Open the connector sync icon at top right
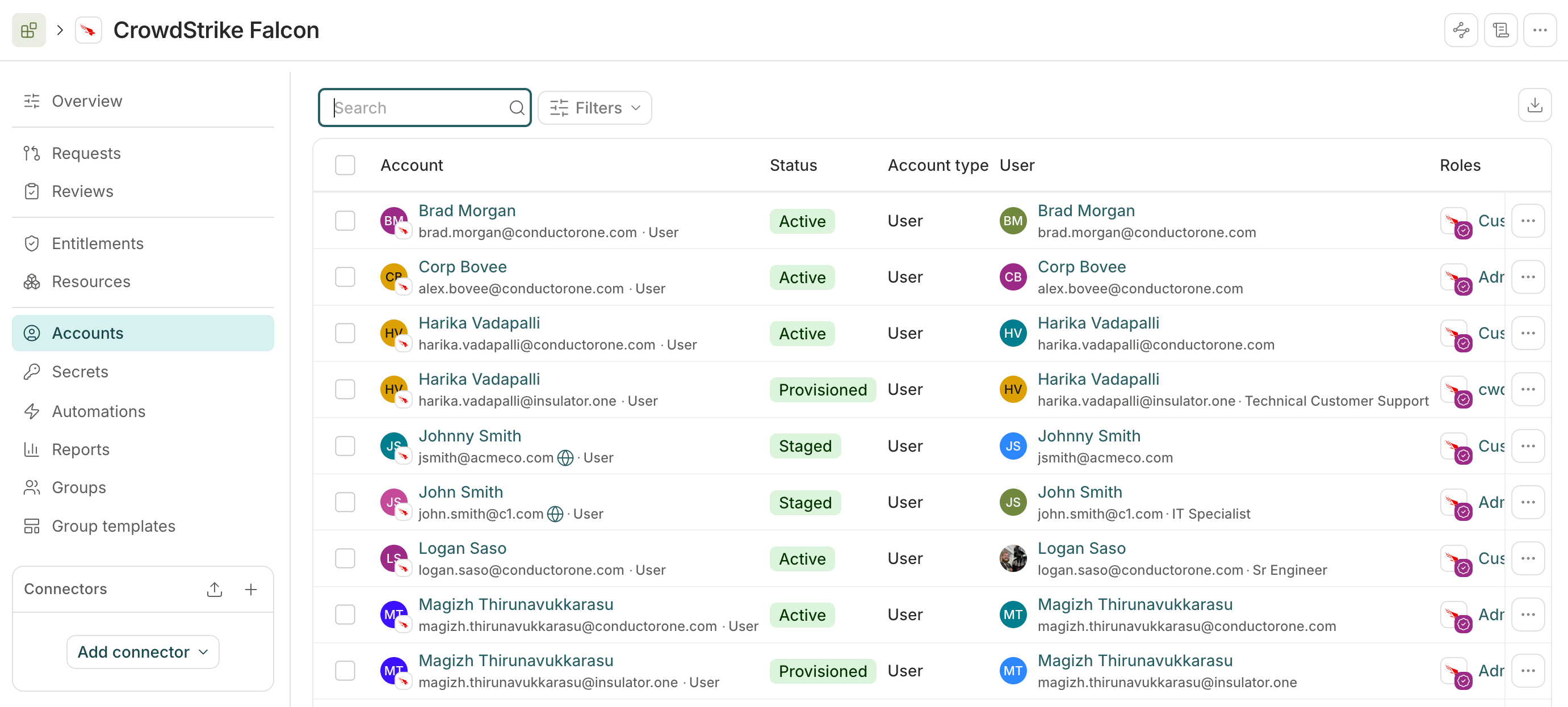 [x=1461, y=30]
